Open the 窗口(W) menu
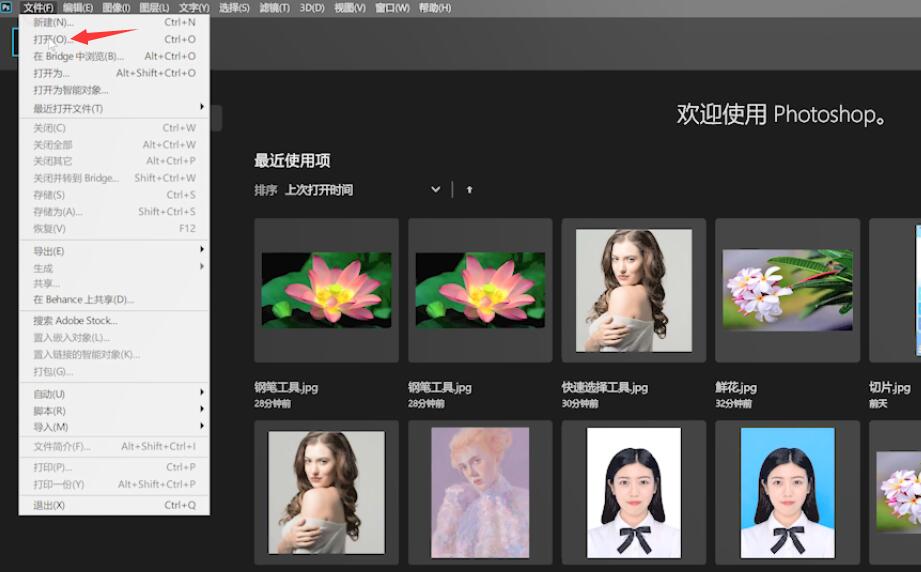921x572 pixels. click(392, 8)
